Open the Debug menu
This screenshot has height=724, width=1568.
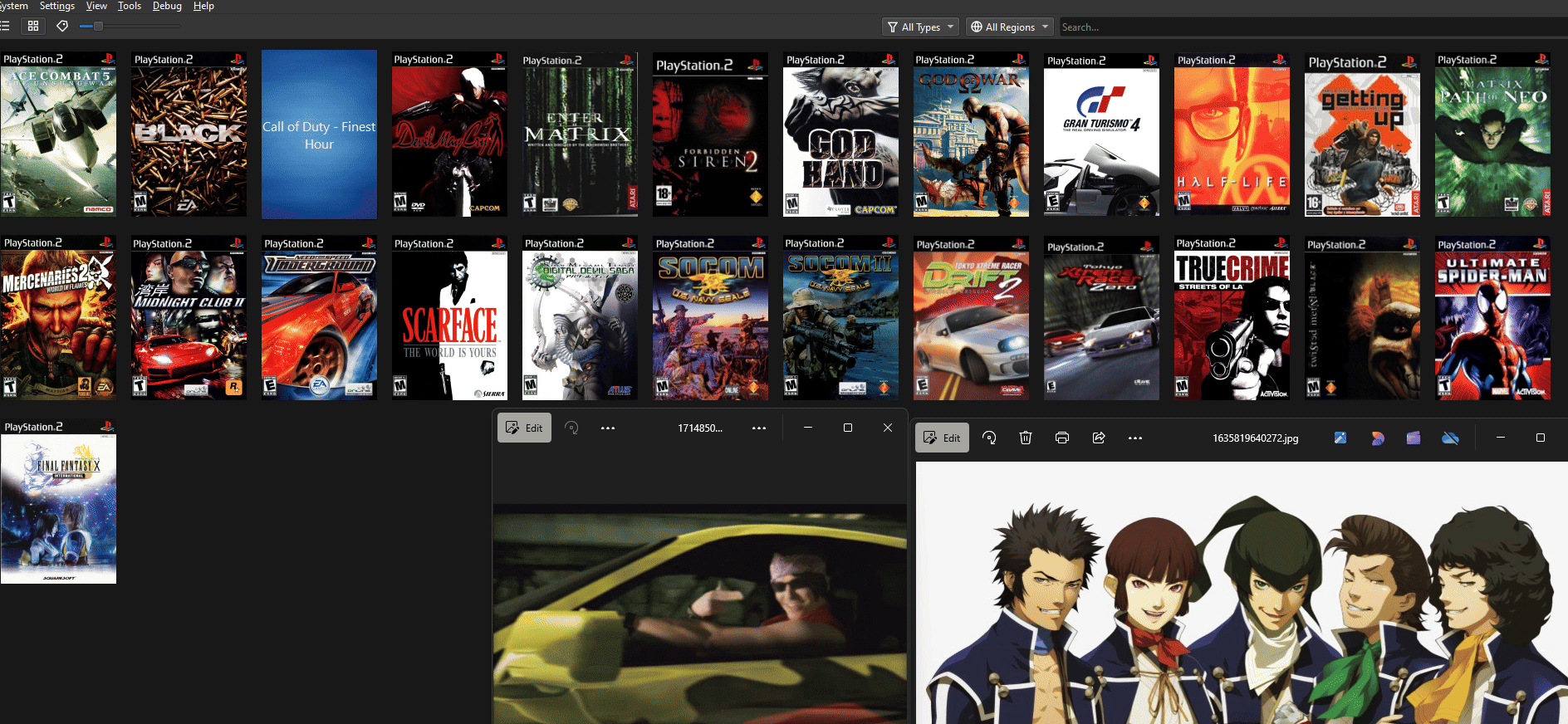167,6
